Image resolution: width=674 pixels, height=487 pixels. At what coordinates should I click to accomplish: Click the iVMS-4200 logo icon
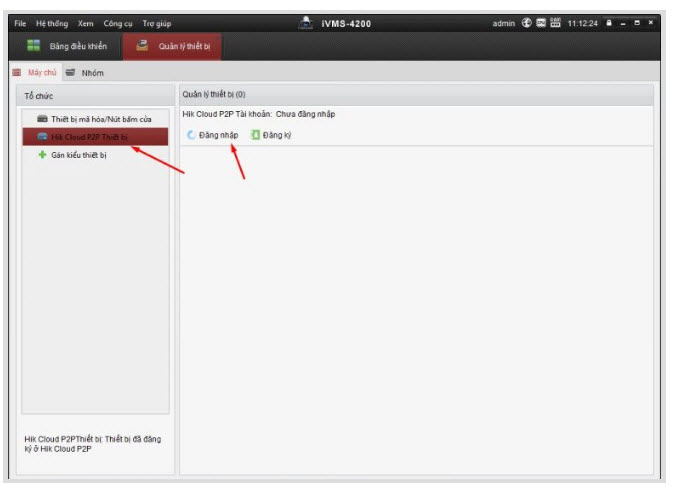click(x=306, y=23)
